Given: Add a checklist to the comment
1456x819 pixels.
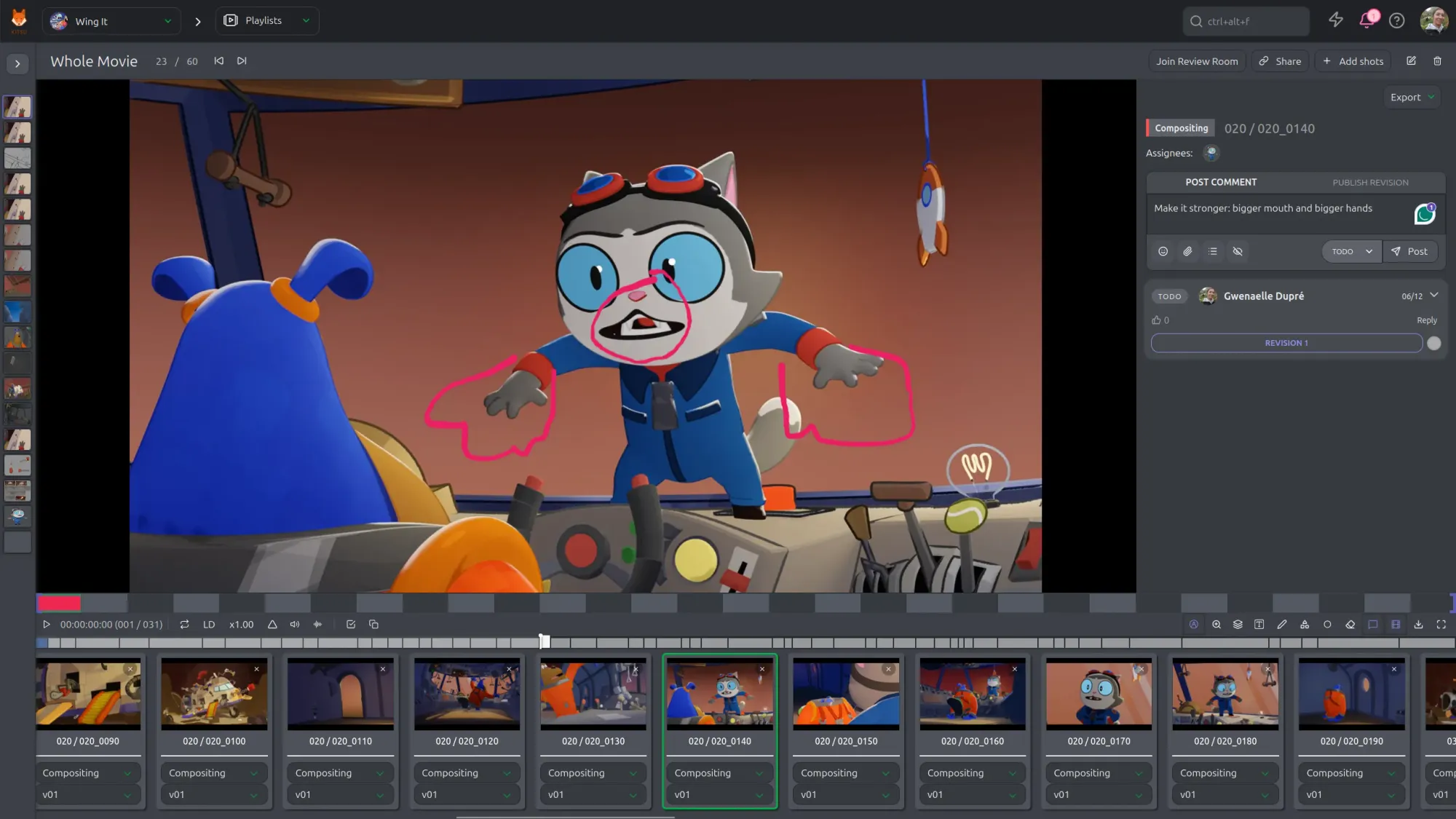Looking at the screenshot, I should point(1212,251).
